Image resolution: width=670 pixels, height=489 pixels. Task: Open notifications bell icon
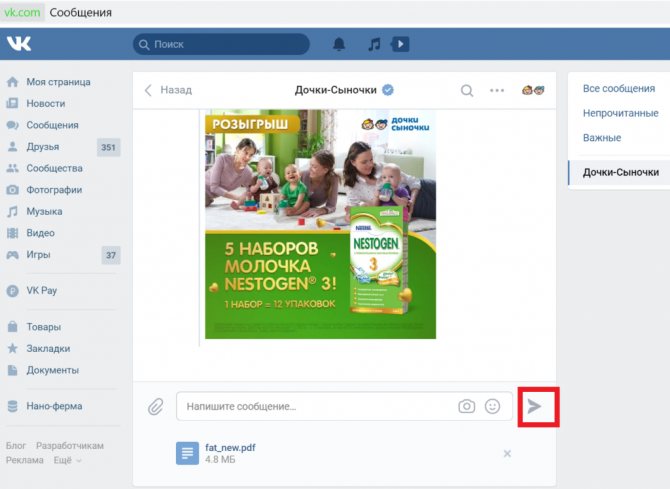coord(339,44)
